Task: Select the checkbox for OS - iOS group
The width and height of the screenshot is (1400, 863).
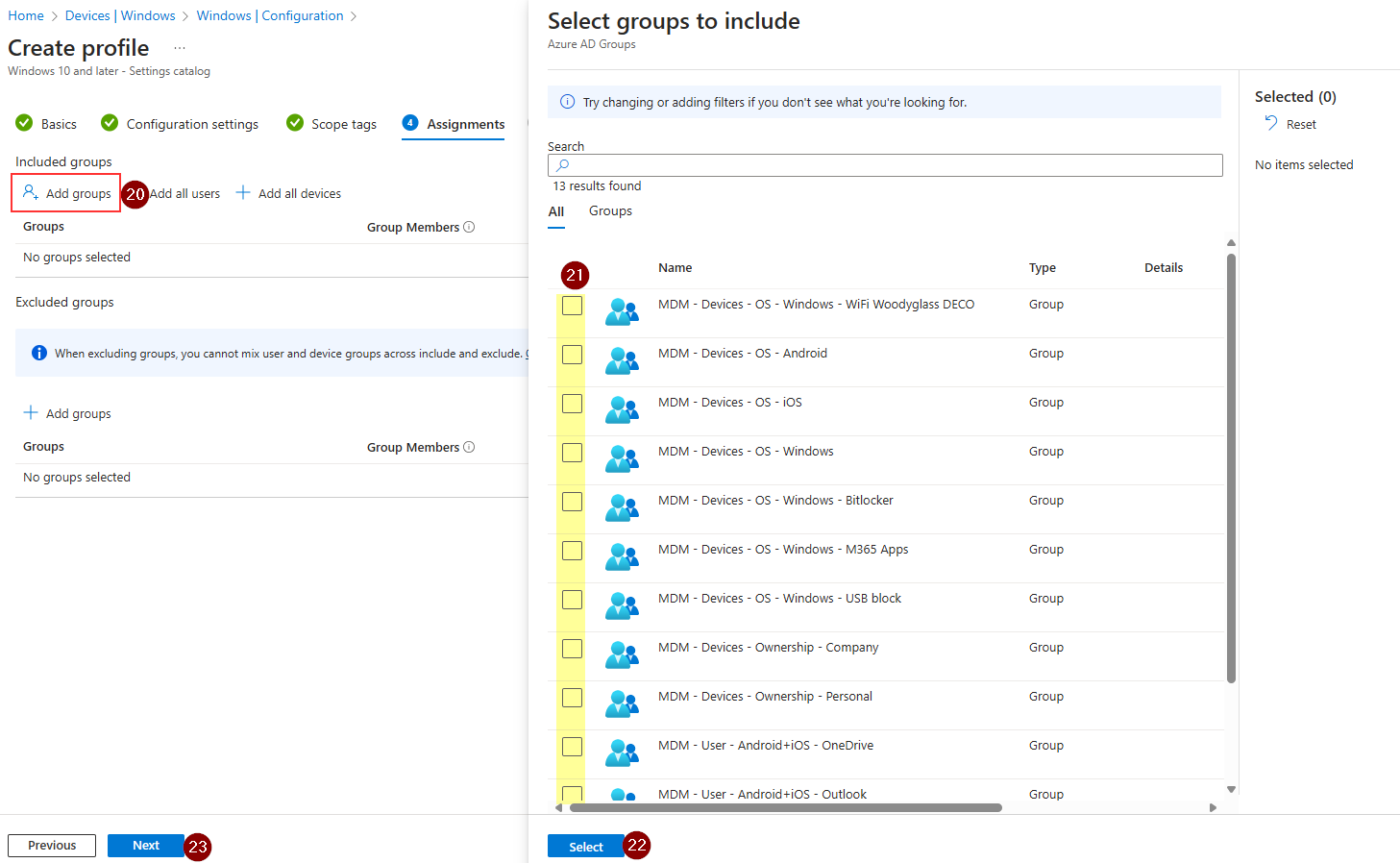Action: (x=572, y=404)
